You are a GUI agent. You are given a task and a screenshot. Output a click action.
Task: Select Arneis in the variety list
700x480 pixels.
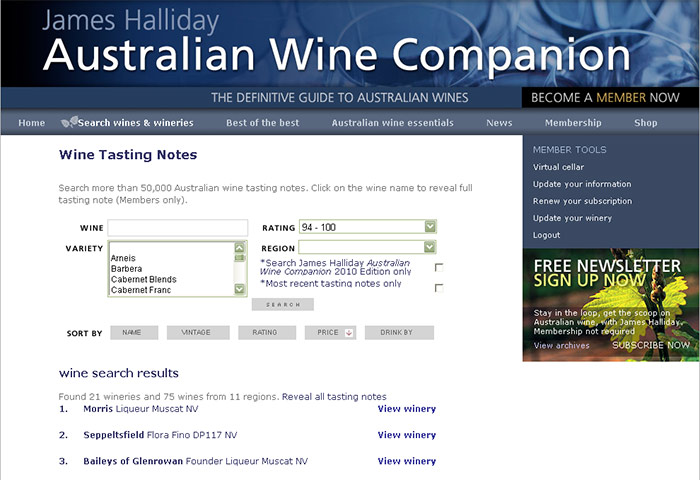coord(123,258)
